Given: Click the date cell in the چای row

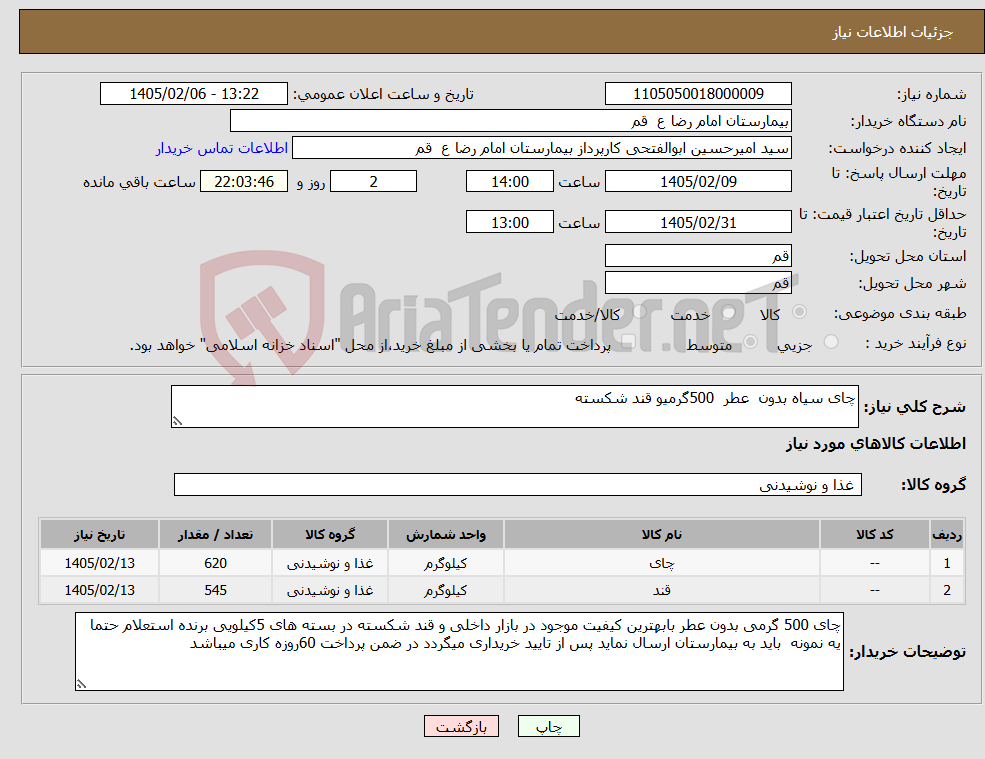Looking at the screenshot, I should pyautogui.click(x=99, y=564).
